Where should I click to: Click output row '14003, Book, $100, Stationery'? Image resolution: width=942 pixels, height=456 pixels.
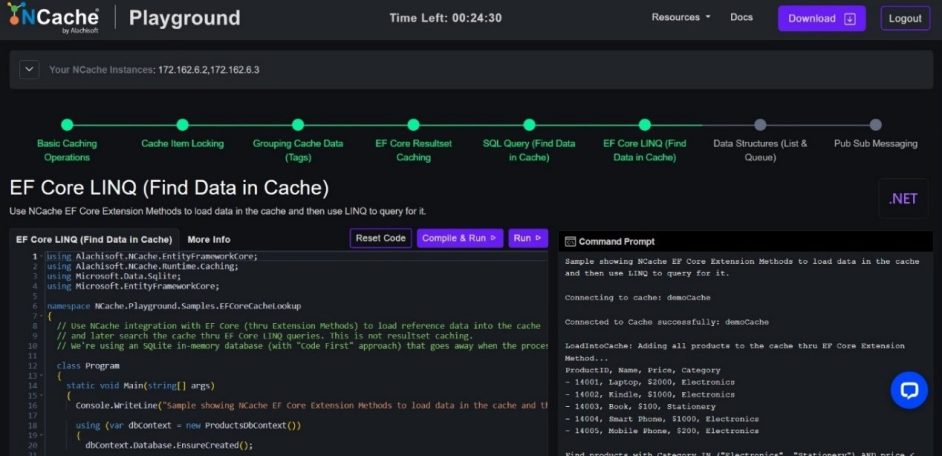coord(640,407)
